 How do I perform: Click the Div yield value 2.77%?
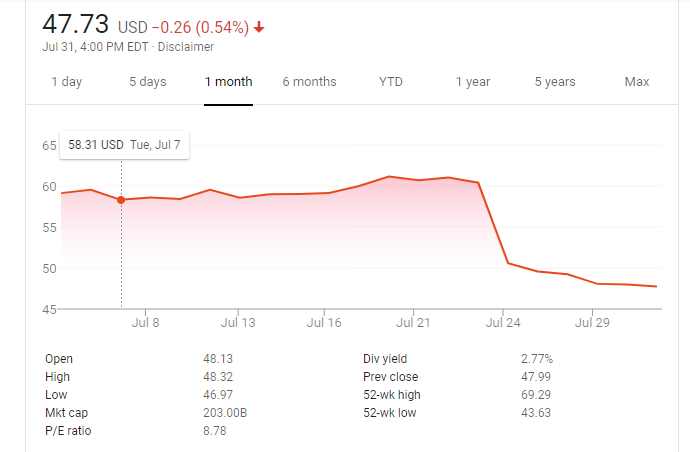click(x=535, y=359)
